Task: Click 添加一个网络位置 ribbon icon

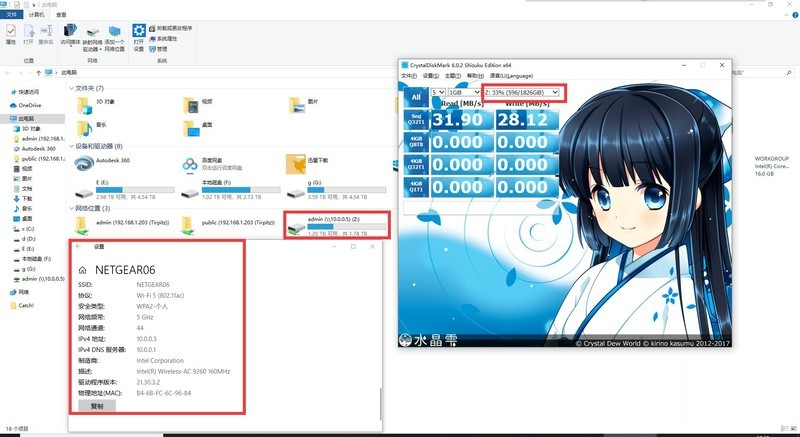Action: [115, 39]
